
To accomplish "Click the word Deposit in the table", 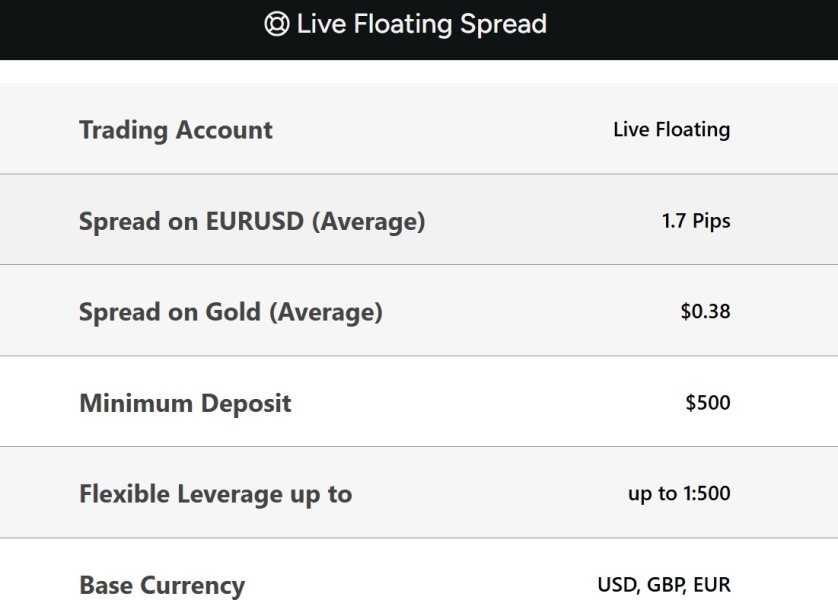I will [243, 404].
